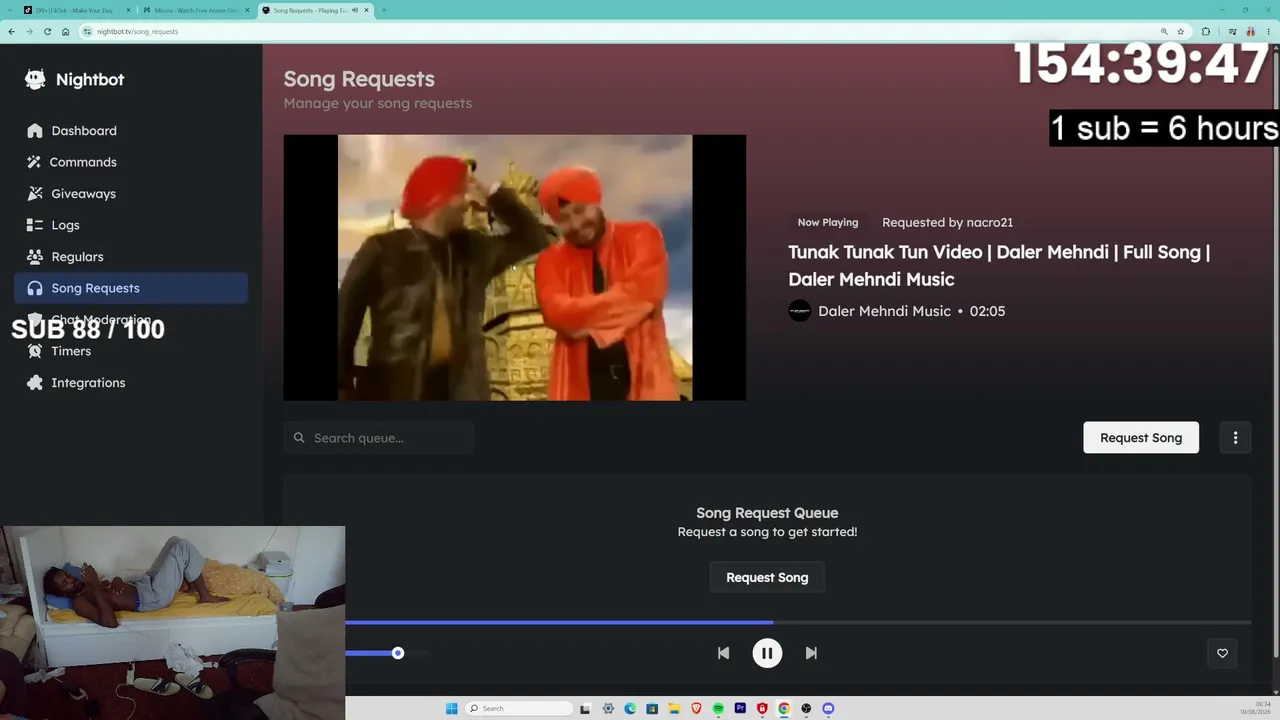Screen dimensions: 1280x720
Task: Open the browser extensions puzzle icon
Action: click(x=1206, y=31)
